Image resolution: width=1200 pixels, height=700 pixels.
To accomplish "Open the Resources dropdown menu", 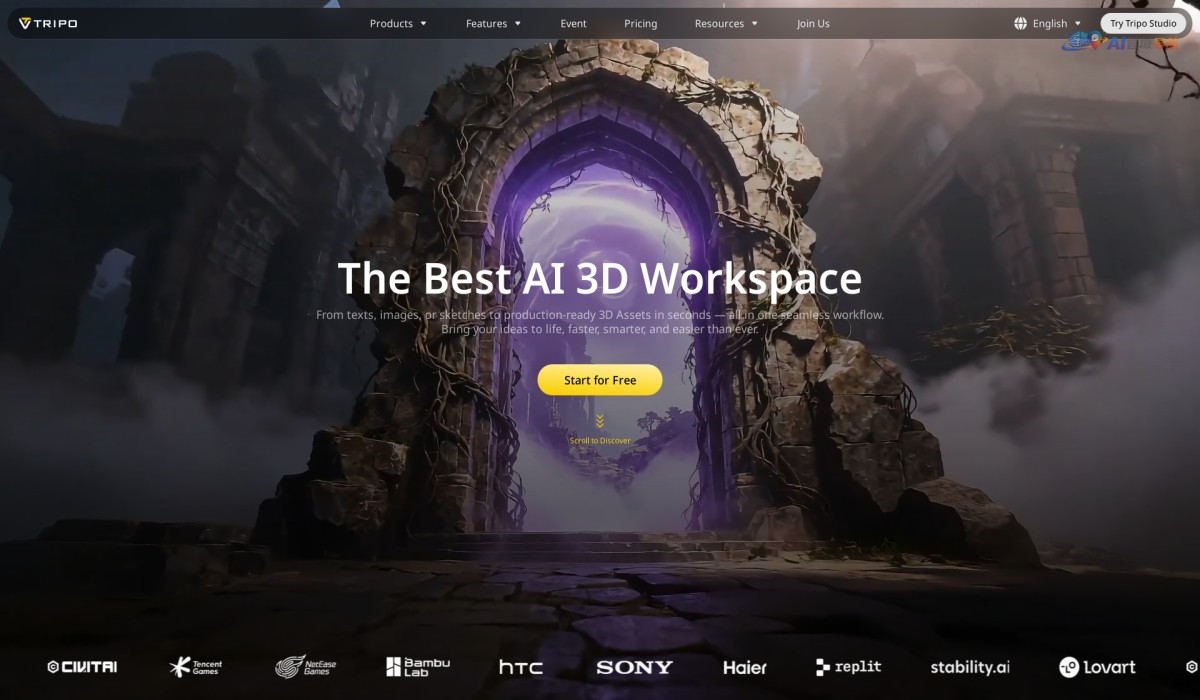I will [x=726, y=23].
